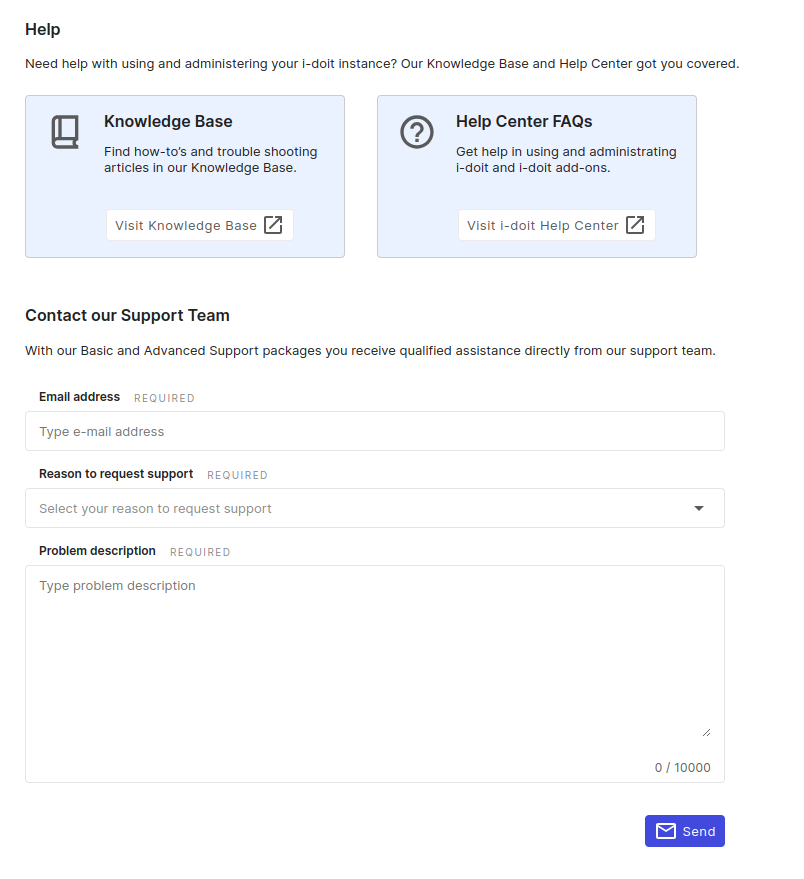
Task: Expand the reason dropdown using its arrow
Action: pyautogui.click(x=699, y=508)
